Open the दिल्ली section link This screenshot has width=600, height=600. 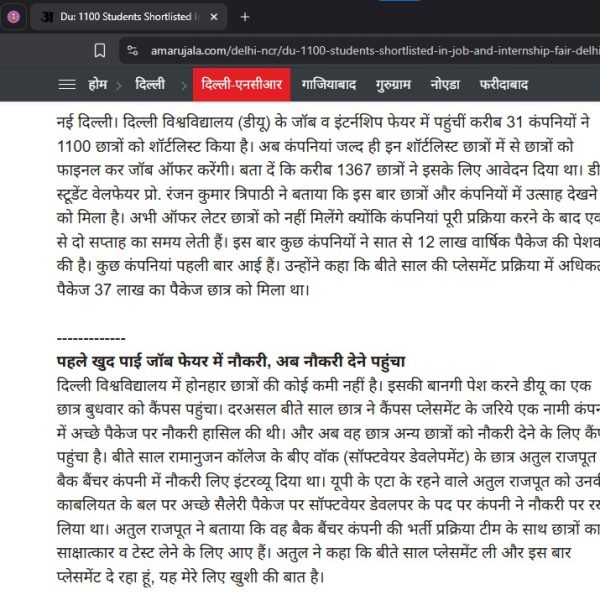tap(150, 84)
